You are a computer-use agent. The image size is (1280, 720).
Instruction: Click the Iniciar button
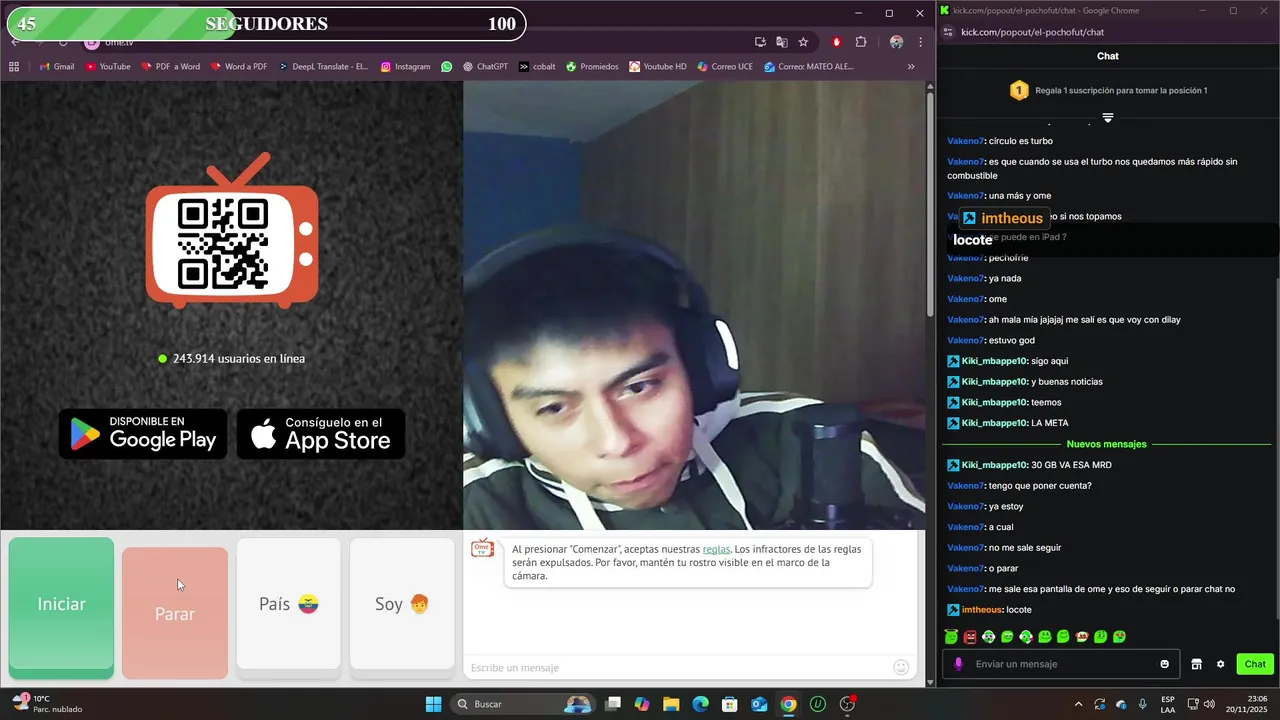[x=61, y=608]
